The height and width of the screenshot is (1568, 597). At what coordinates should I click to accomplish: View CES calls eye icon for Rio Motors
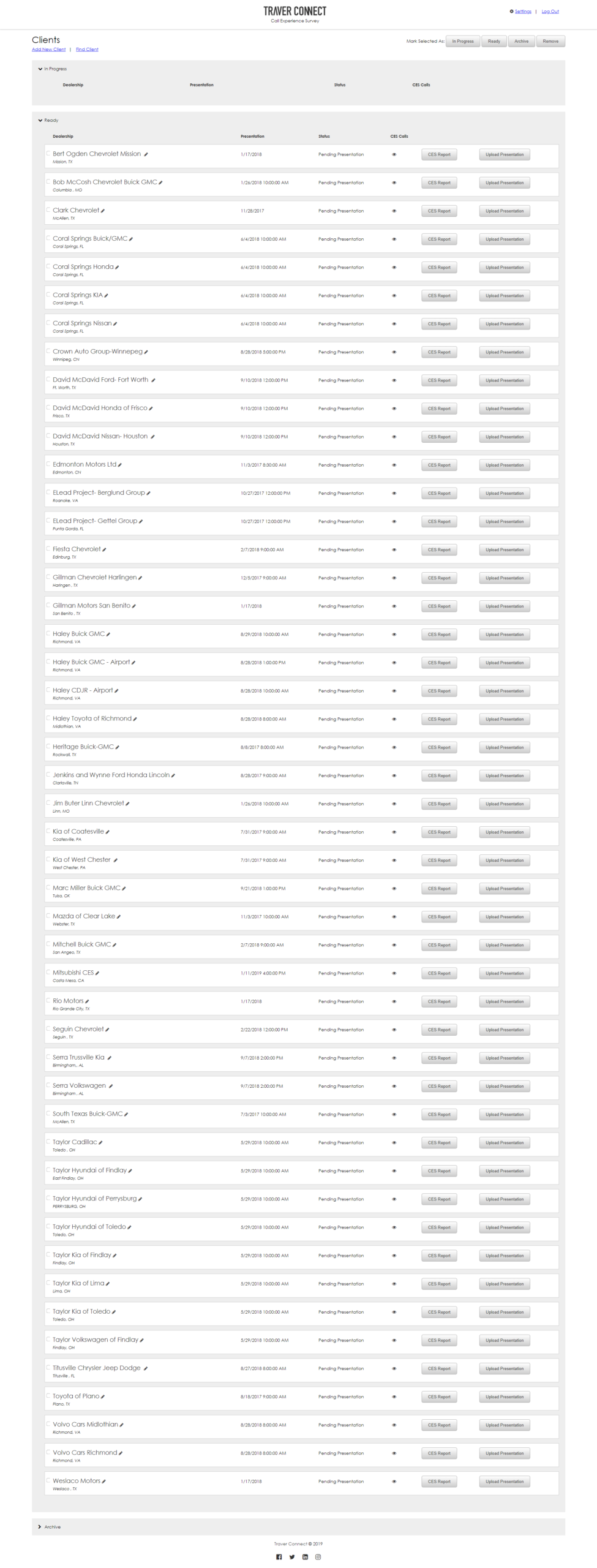tap(394, 1001)
